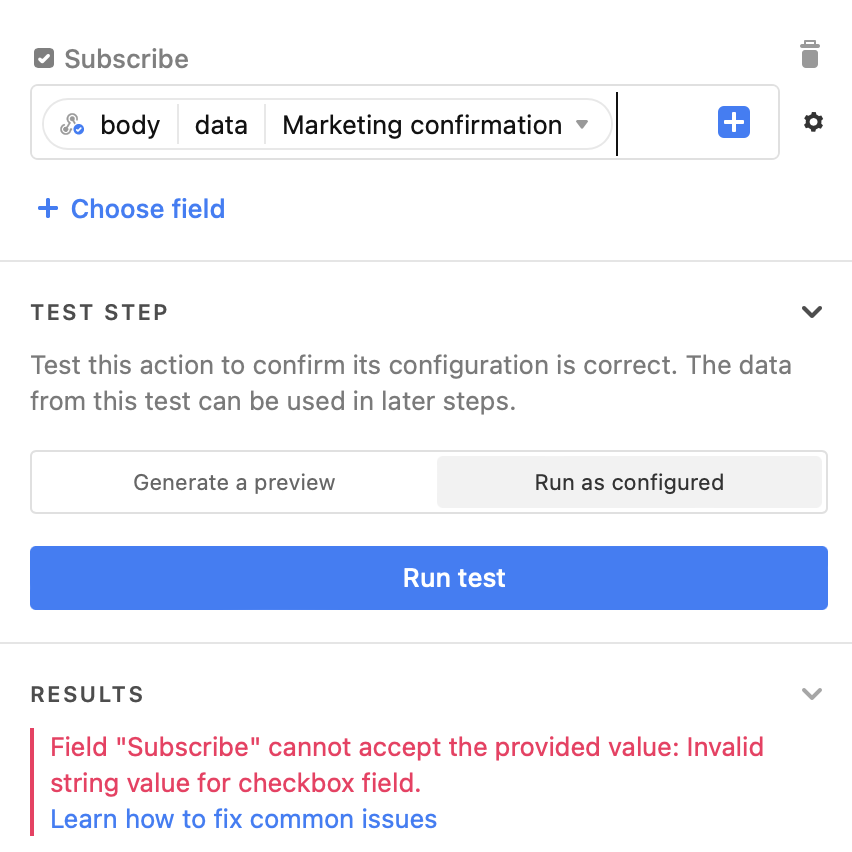Click the Subscribe checkbox field-type icon
Screen dimensions: 852x852
tap(44, 58)
